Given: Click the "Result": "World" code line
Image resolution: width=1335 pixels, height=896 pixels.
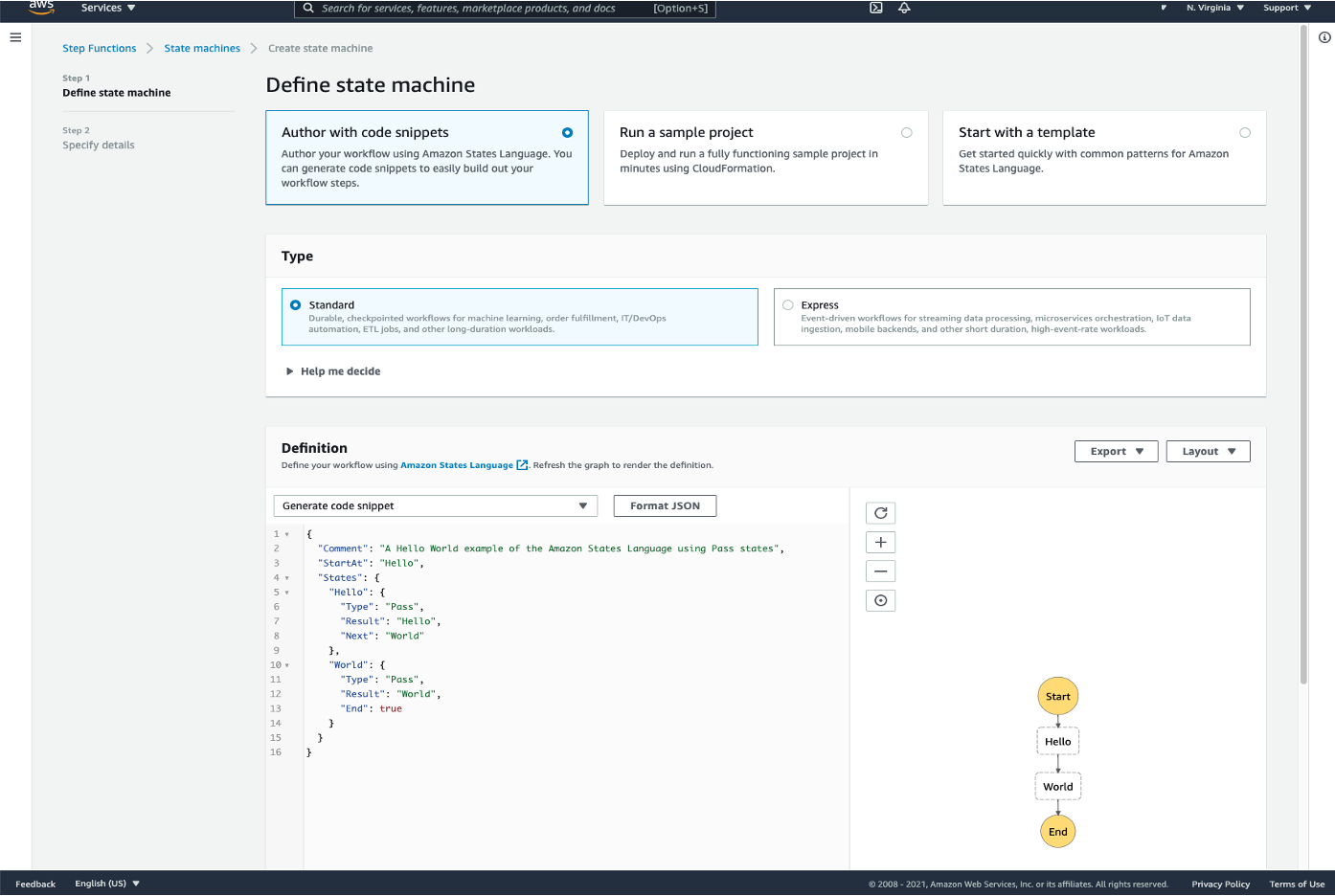Looking at the screenshot, I should 391,694.
